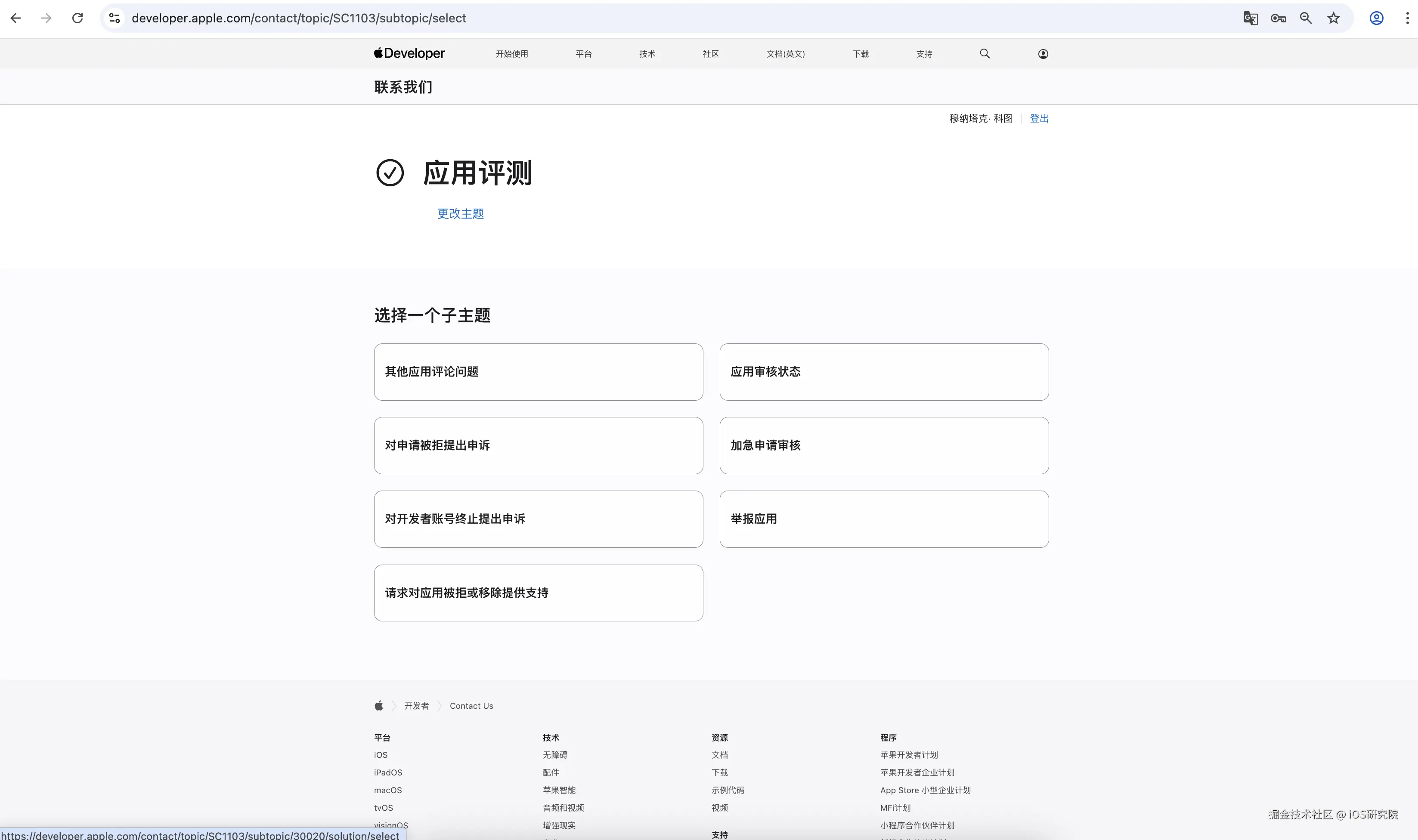The width and height of the screenshot is (1418, 840).
Task: Click Apple Developer search magnifier icon
Action: click(x=985, y=54)
